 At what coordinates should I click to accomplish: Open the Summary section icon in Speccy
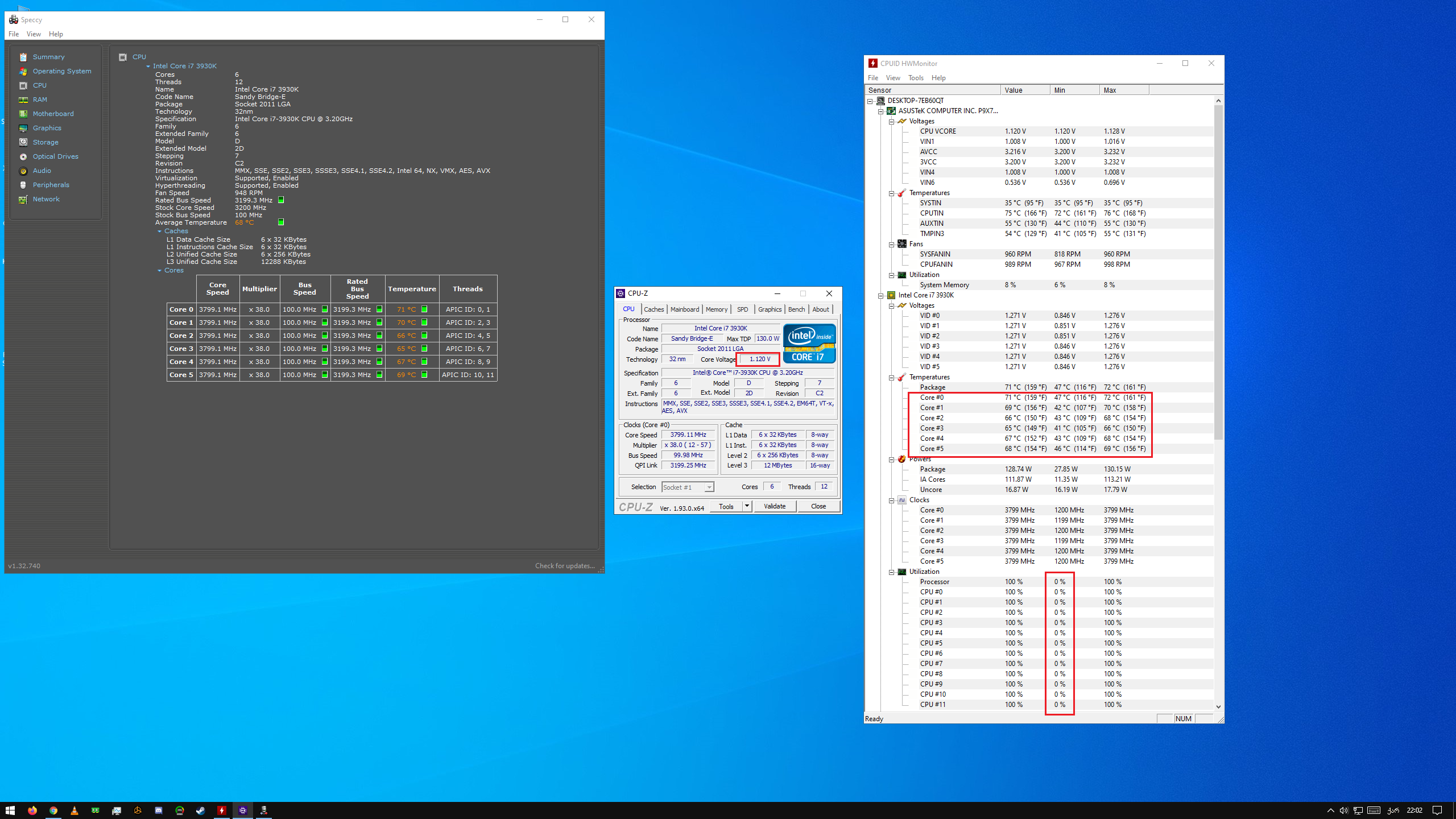[23, 57]
